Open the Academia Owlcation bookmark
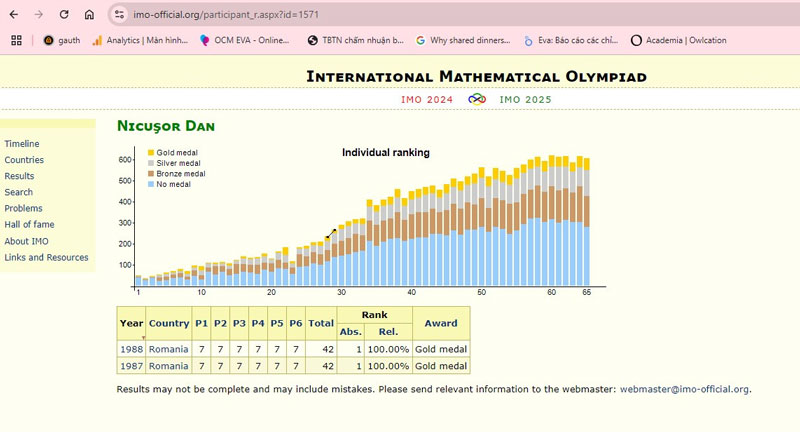Image resolution: width=800 pixels, height=432 pixels. tap(679, 40)
